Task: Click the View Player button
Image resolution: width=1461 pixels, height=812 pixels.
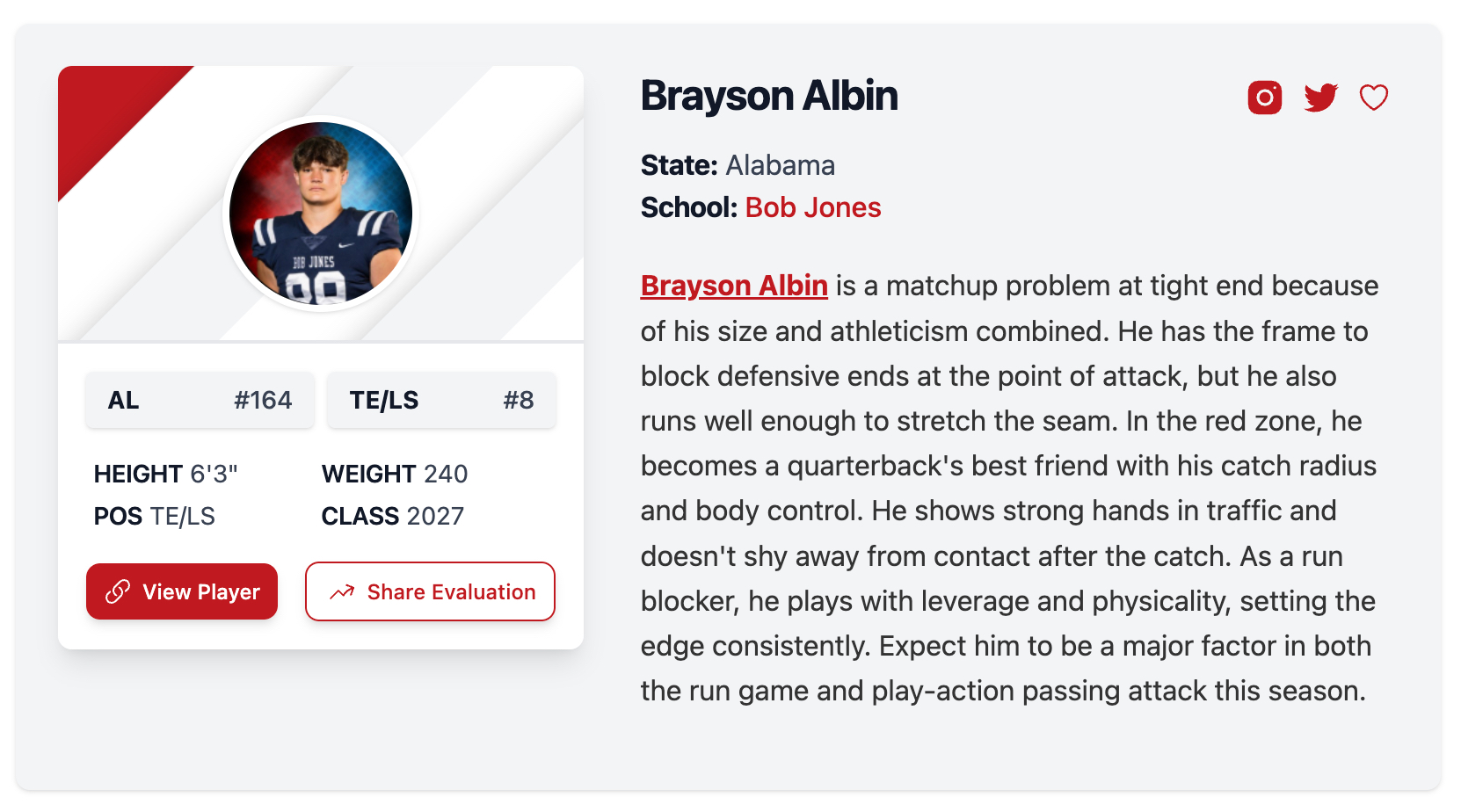Action: tap(182, 591)
